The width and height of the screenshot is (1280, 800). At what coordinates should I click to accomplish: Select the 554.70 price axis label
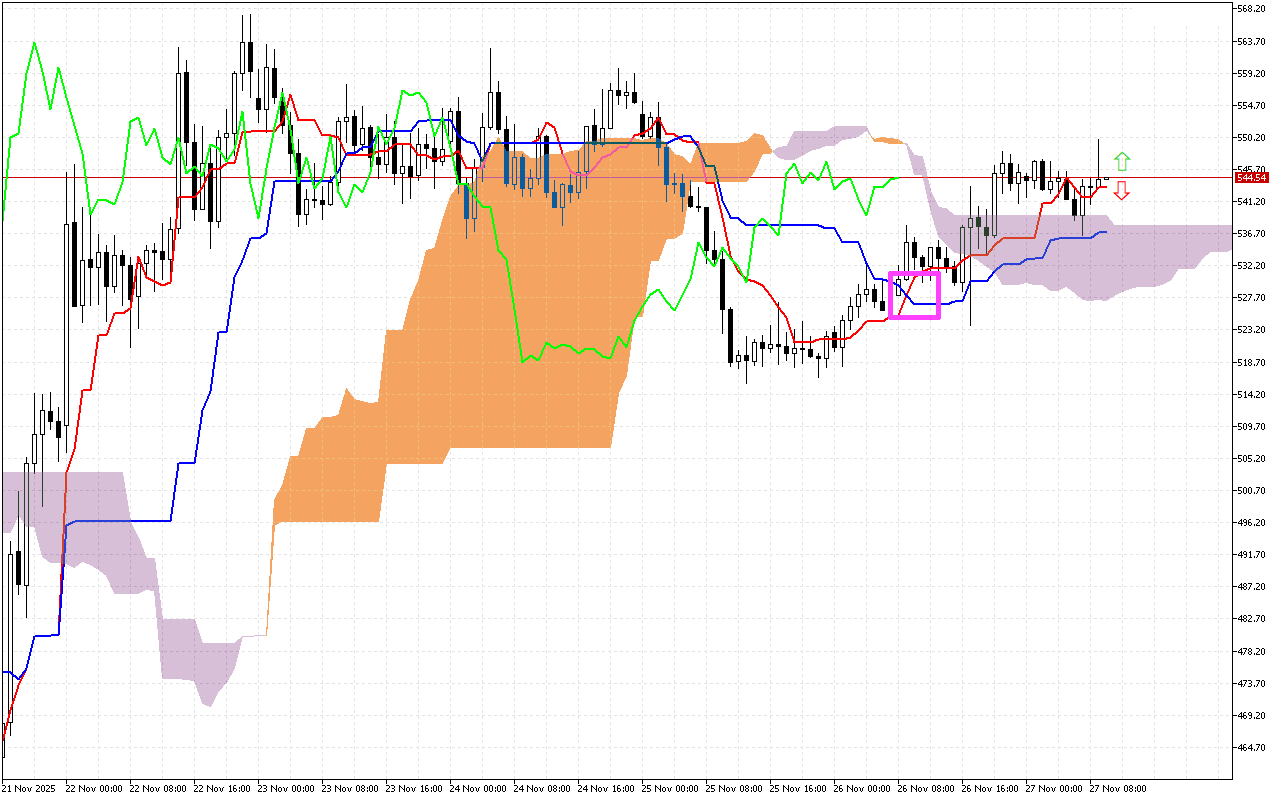click(x=1251, y=105)
